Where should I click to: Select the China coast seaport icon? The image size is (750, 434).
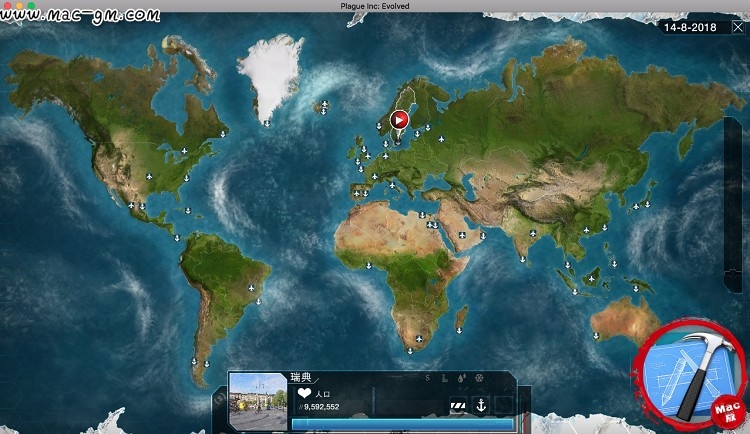tap(605, 227)
